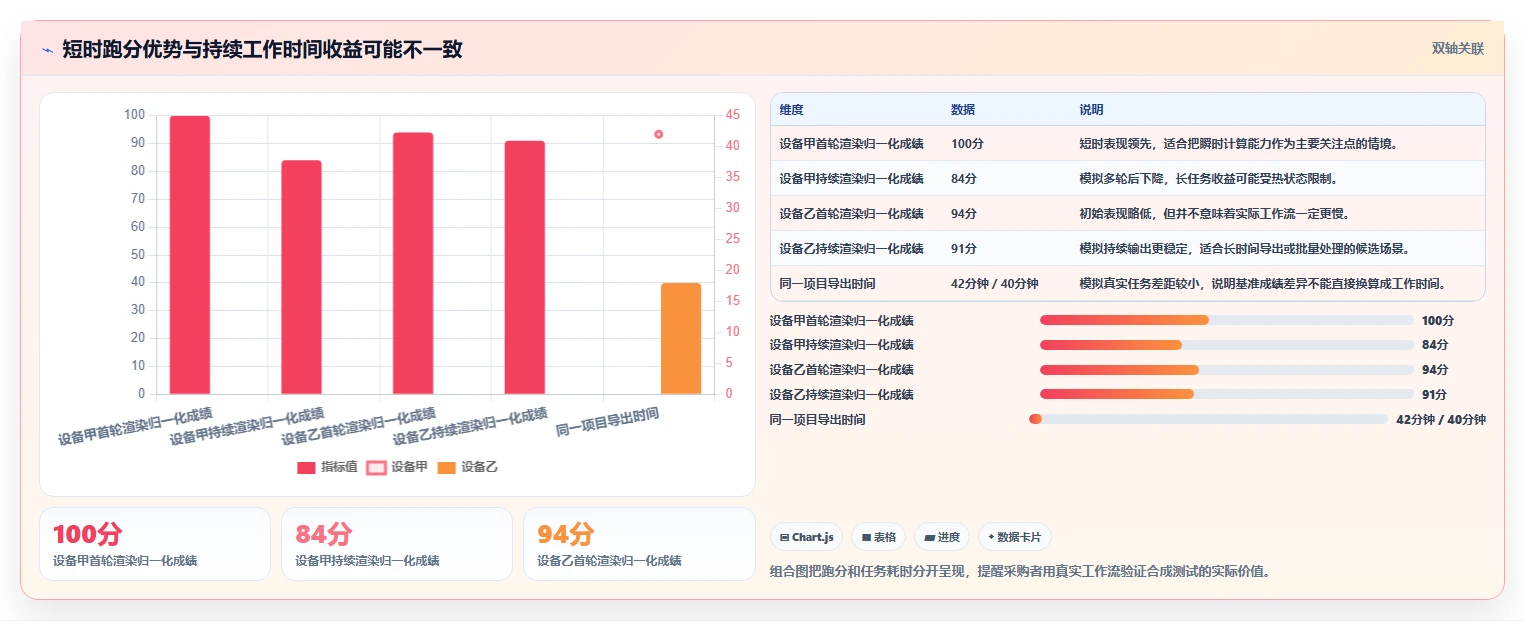1525x621 pixels.
Task: Click the 数据卡片 chip
Action: tap(1014, 537)
